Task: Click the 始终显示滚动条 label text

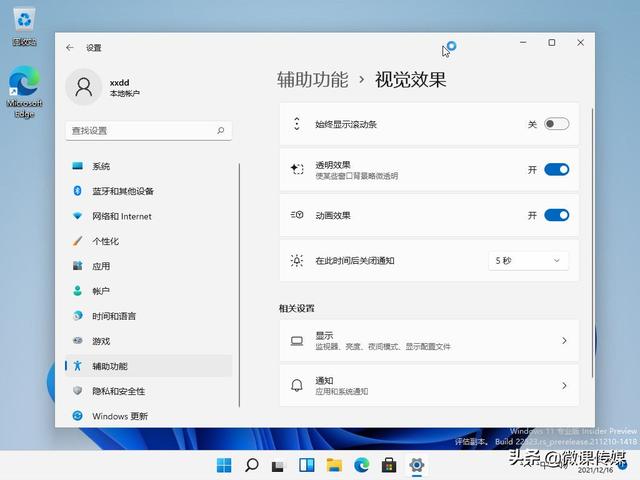Action: pyautogui.click(x=346, y=124)
